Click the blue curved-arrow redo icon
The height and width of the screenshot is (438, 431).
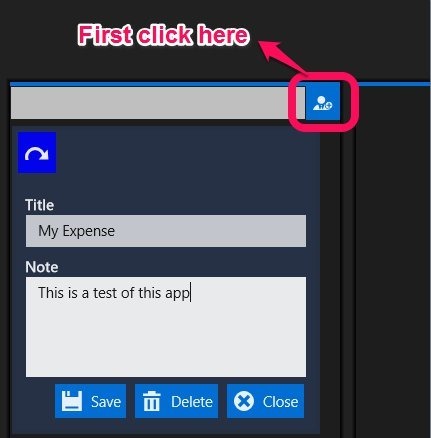[37, 153]
